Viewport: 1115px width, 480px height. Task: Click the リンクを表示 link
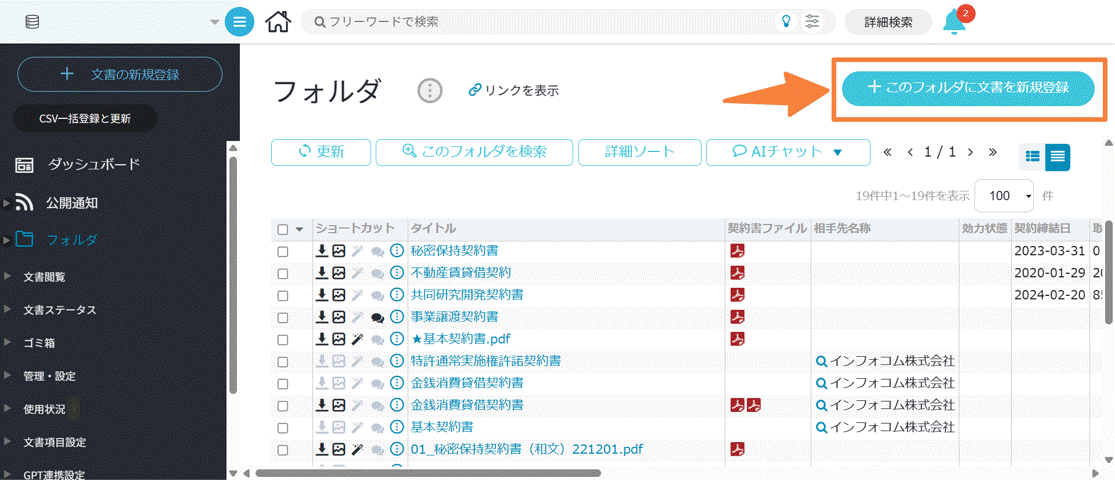tap(513, 91)
